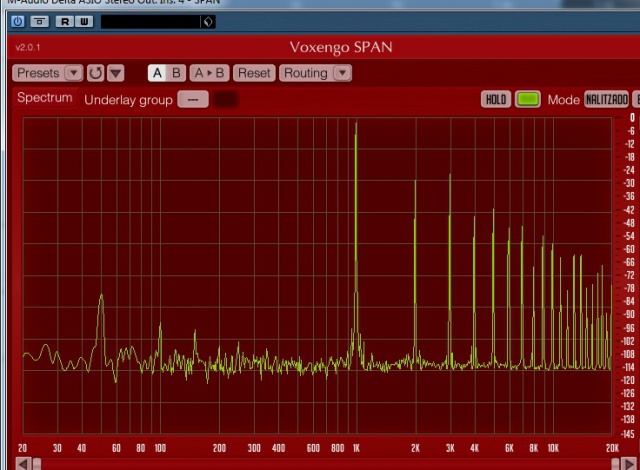Copy state A to B

tap(209, 73)
